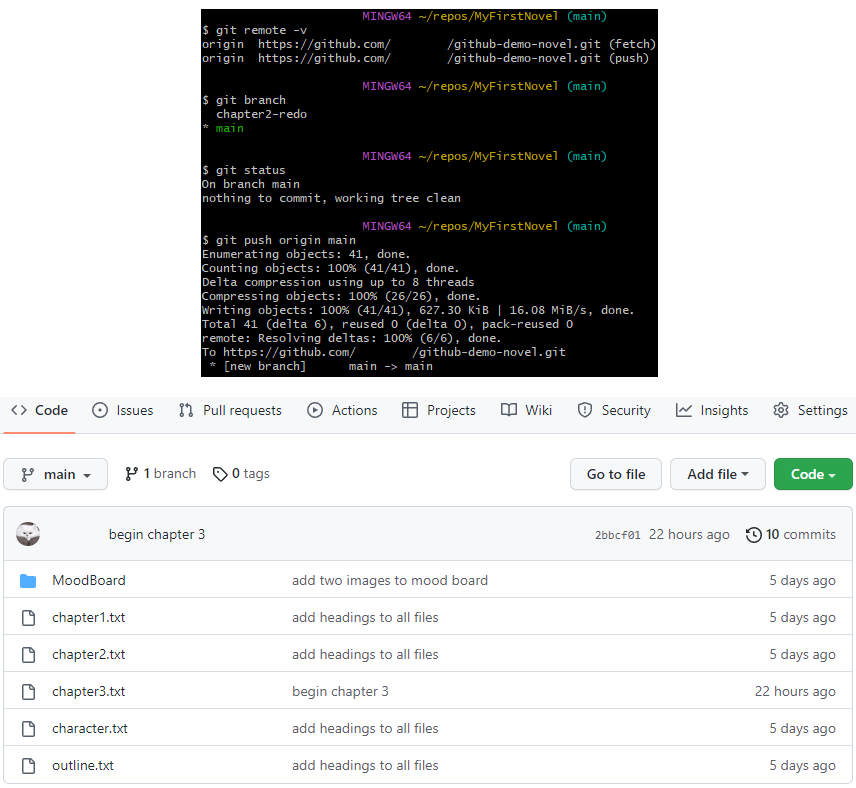The height and width of the screenshot is (788, 856).
Task: Click the file icon beside chapter2.txt
Action: (x=28, y=655)
